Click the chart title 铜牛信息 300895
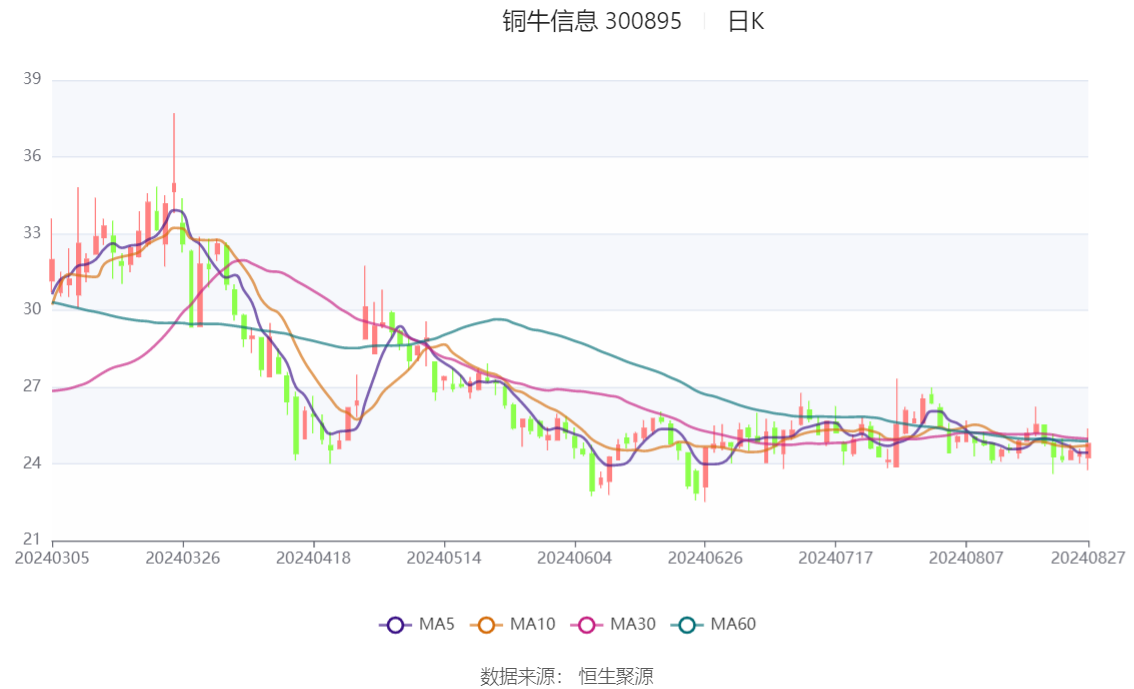This screenshot has height=689, width=1134. pos(592,21)
